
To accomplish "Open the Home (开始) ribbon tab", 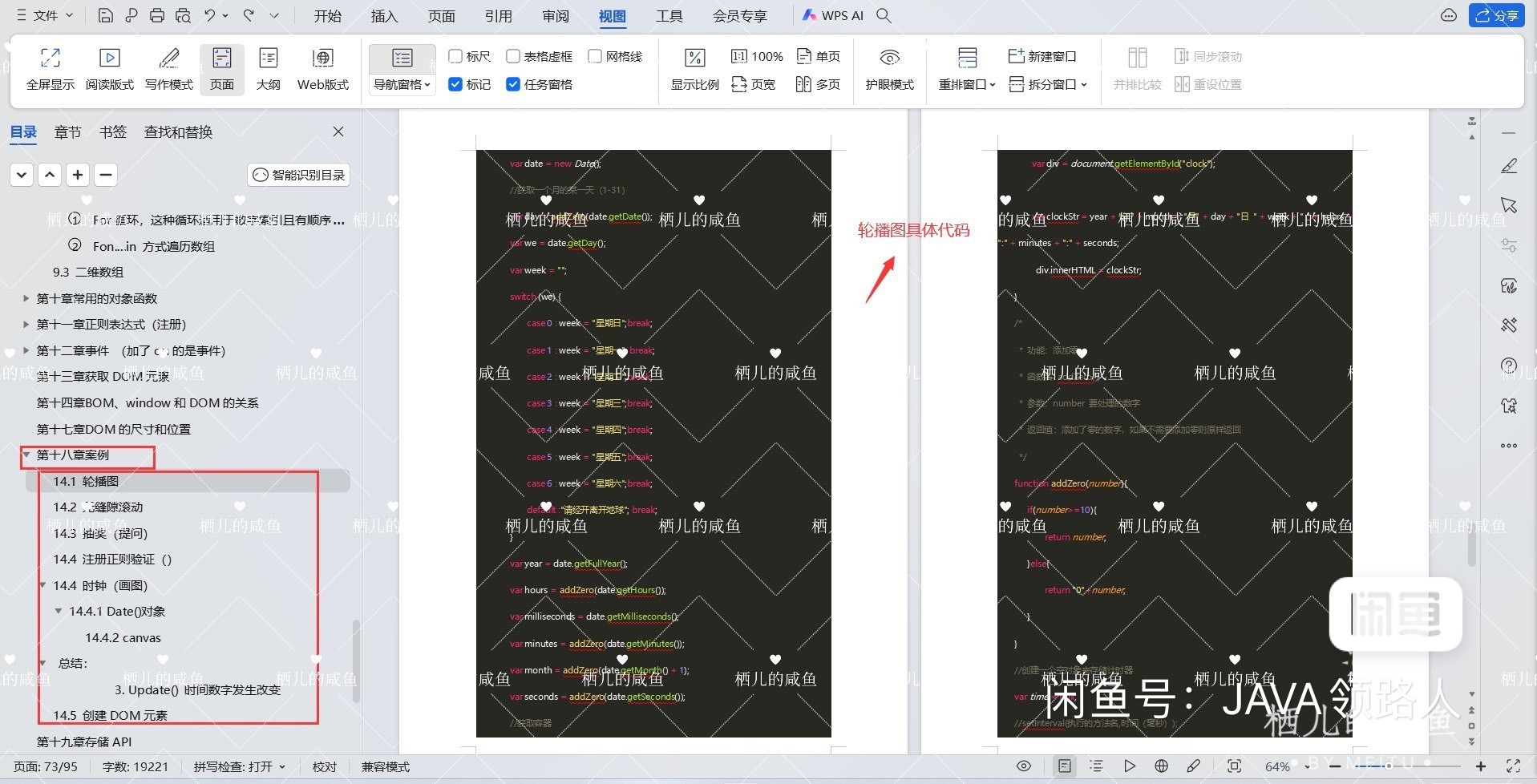I will coord(327,15).
